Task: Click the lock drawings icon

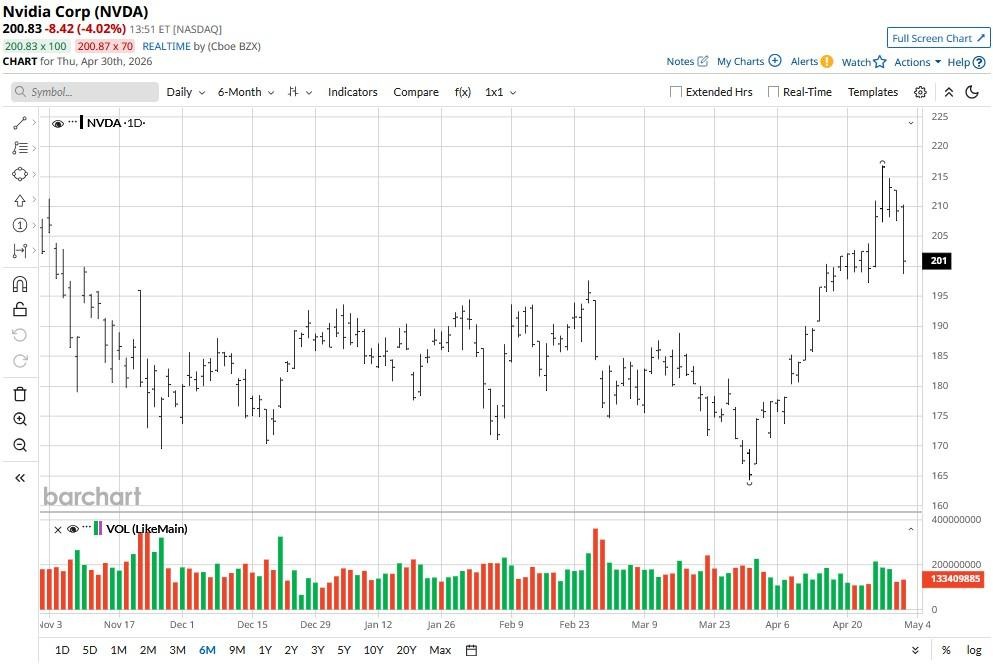Action: click(20, 309)
